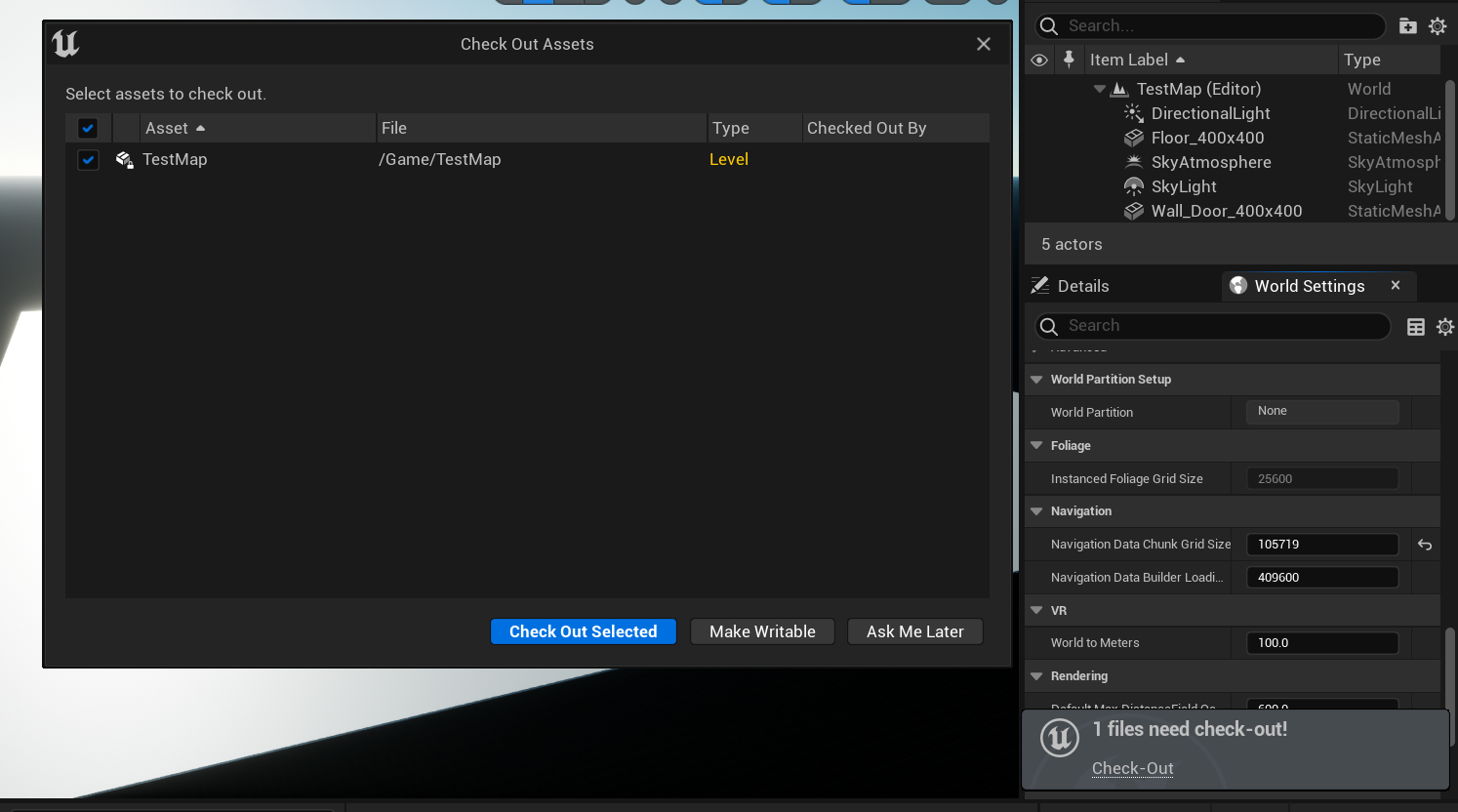The width and height of the screenshot is (1458, 812).
Task: Click the Unreal logo in dialog title
Action: (65, 44)
